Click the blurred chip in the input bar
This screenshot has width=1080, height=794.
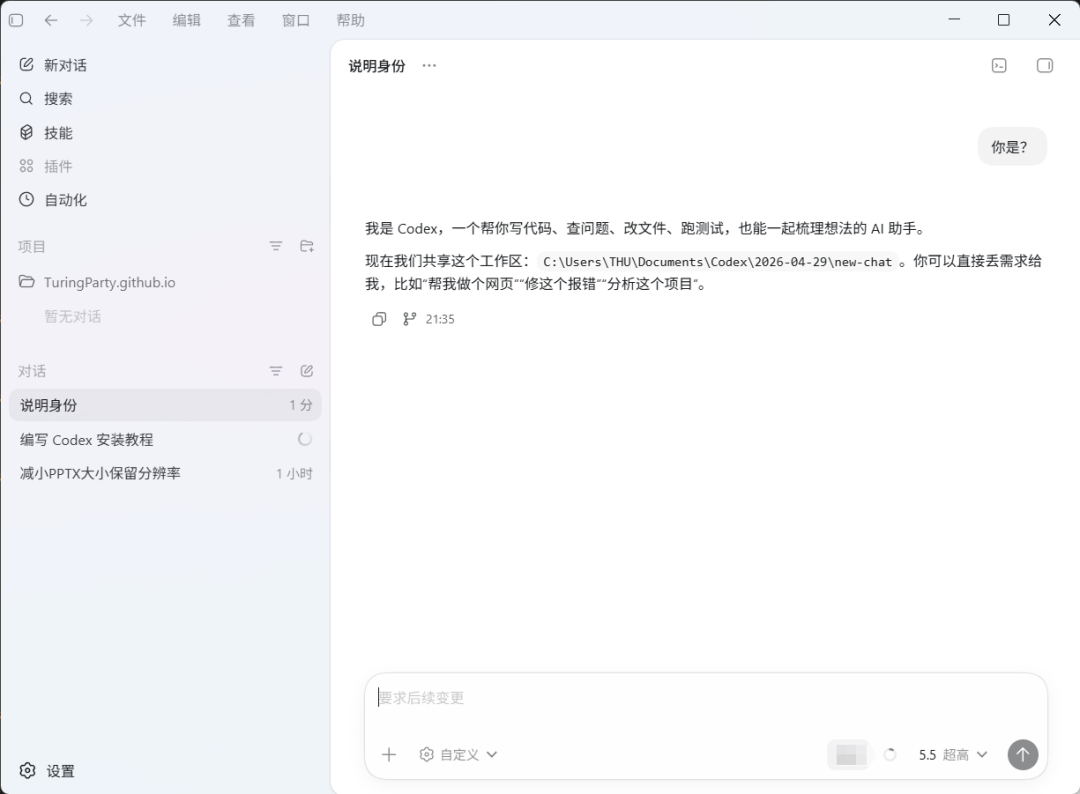[848, 755]
